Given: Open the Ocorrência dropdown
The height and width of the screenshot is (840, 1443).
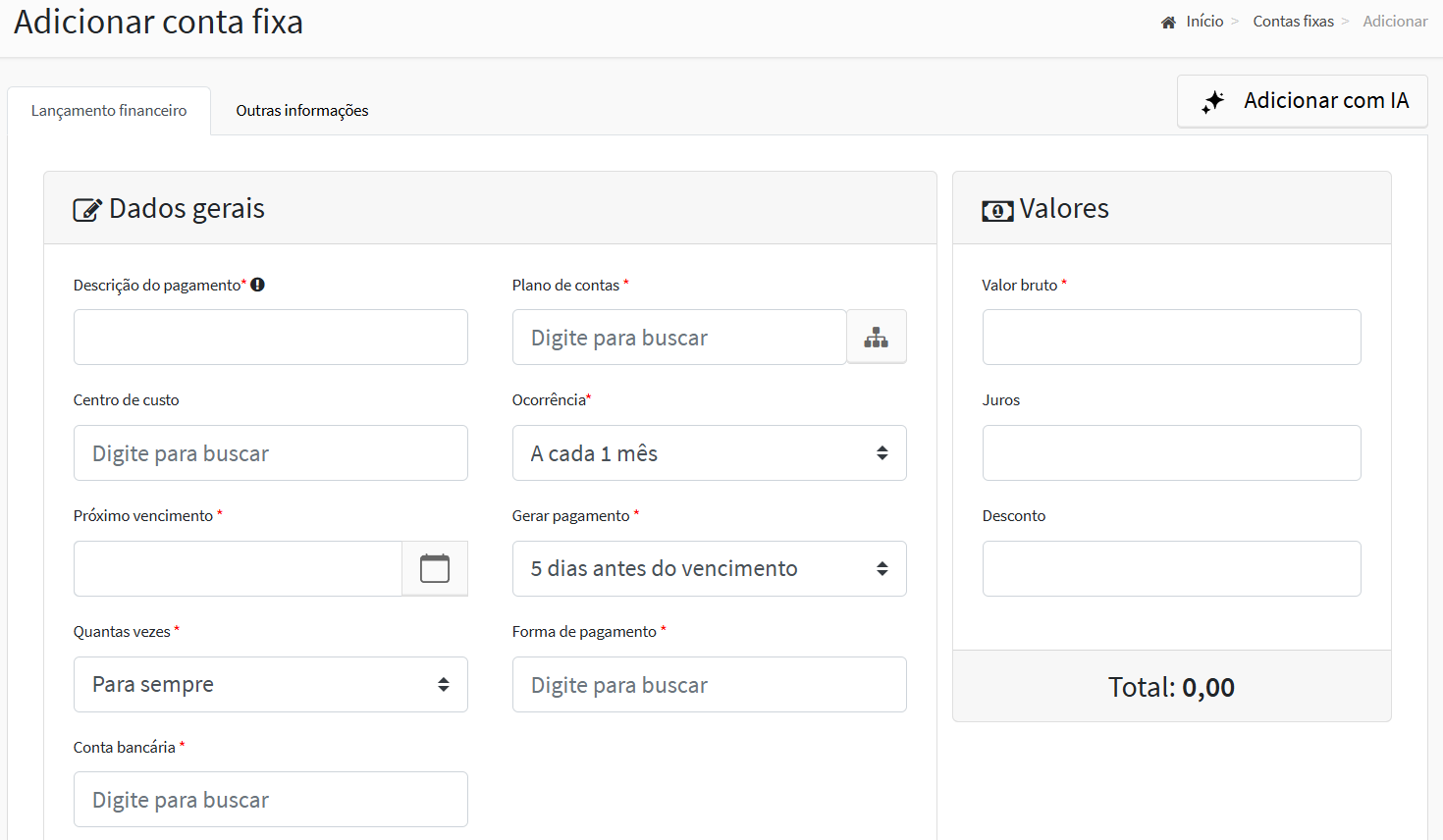Looking at the screenshot, I should [x=710, y=453].
